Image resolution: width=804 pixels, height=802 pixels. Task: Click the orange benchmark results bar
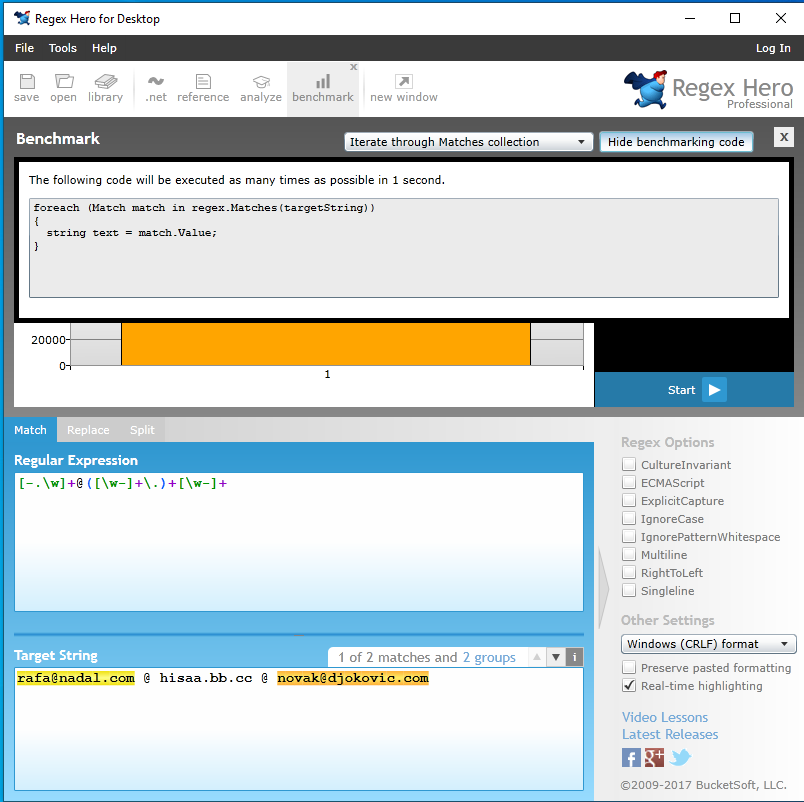tap(325, 343)
